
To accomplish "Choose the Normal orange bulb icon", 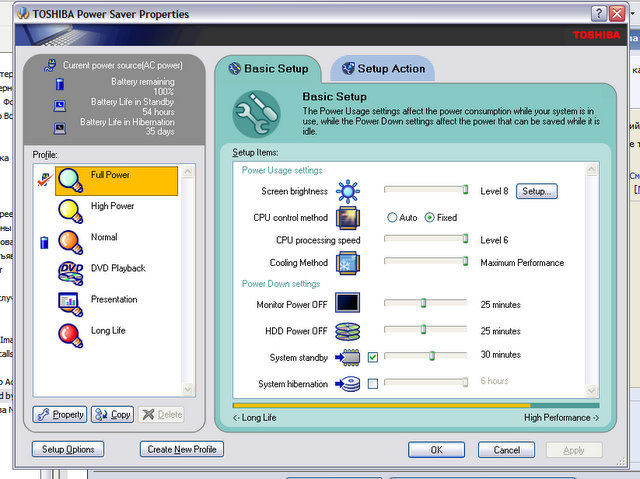I will (70, 242).
